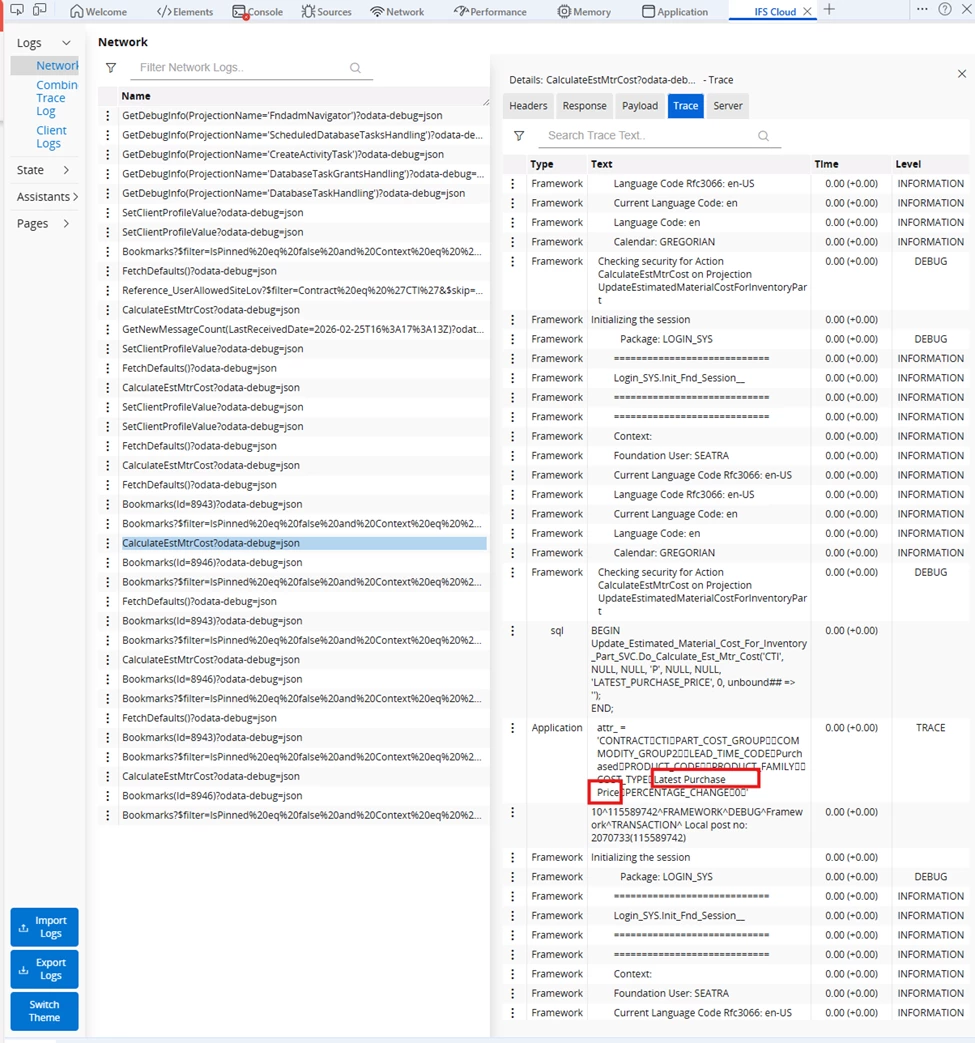Open trace row menu for Language Code Rfc3066 first row

coord(512,184)
